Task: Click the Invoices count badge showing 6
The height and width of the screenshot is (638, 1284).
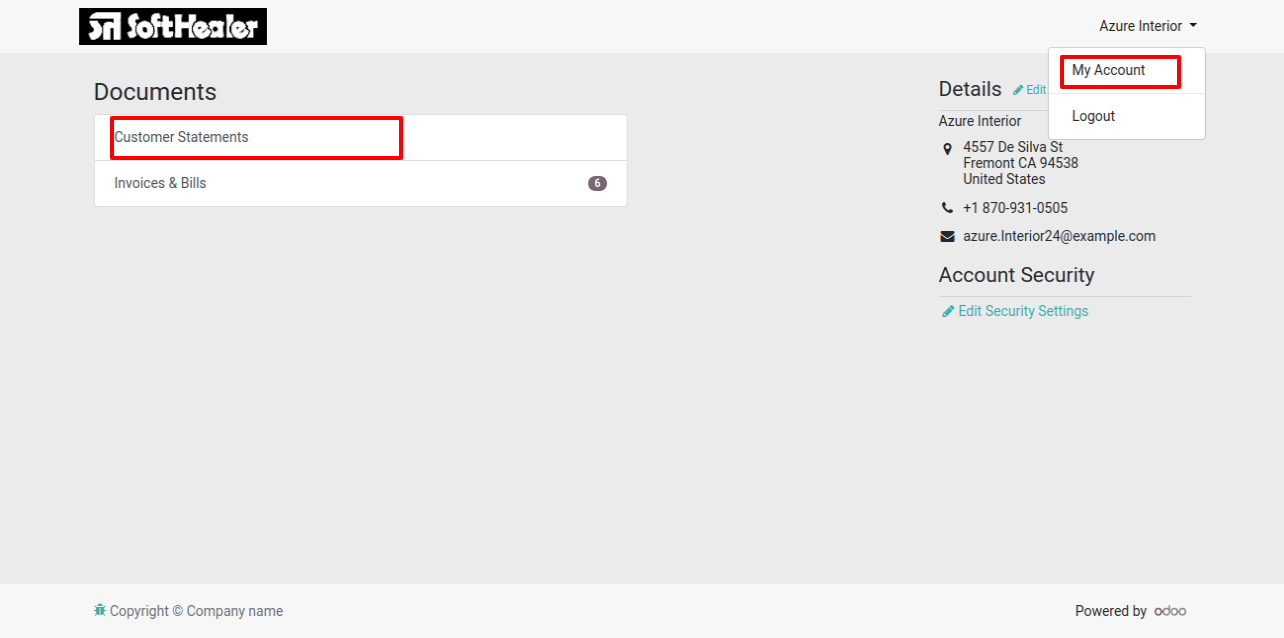Action: point(597,184)
